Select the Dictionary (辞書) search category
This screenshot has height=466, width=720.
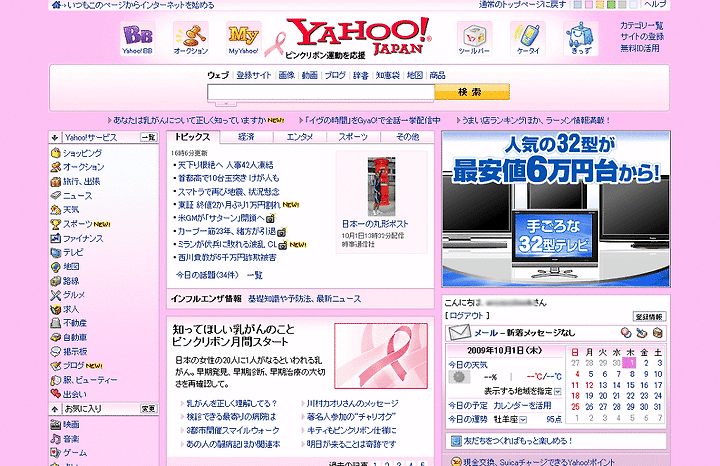coord(360,75)
